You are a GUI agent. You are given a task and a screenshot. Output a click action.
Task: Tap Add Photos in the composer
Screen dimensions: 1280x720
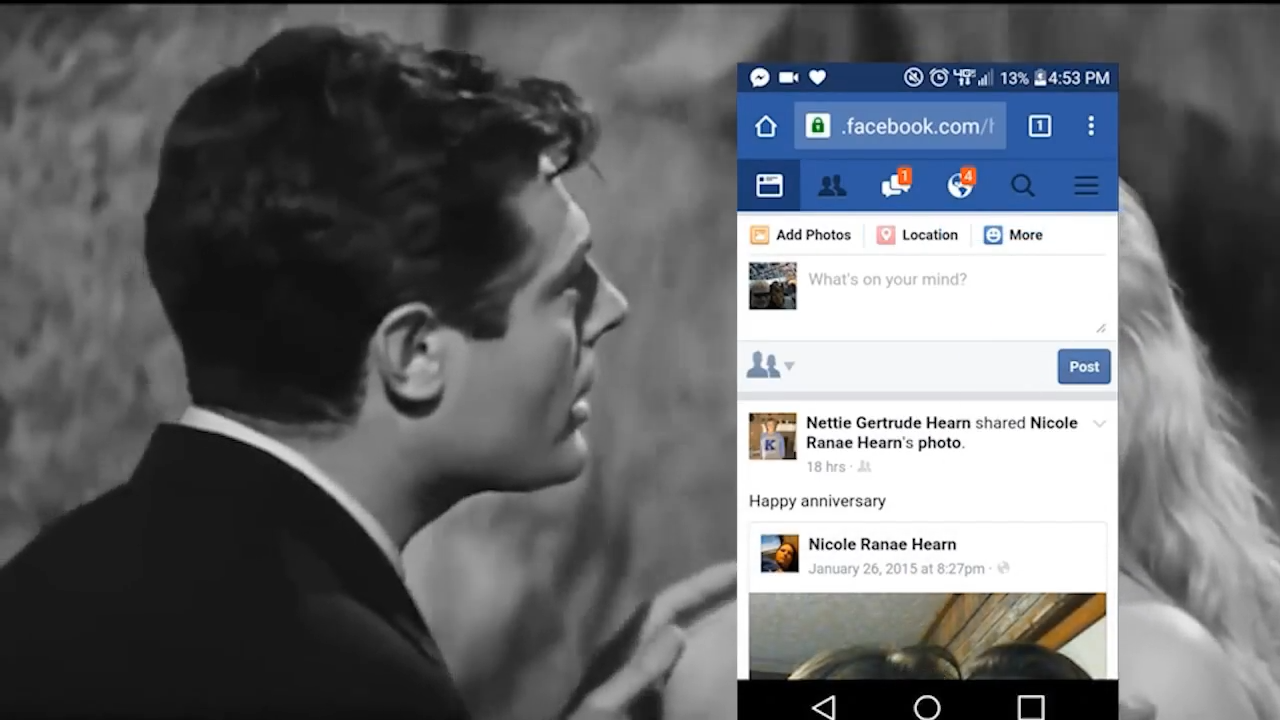801,235
